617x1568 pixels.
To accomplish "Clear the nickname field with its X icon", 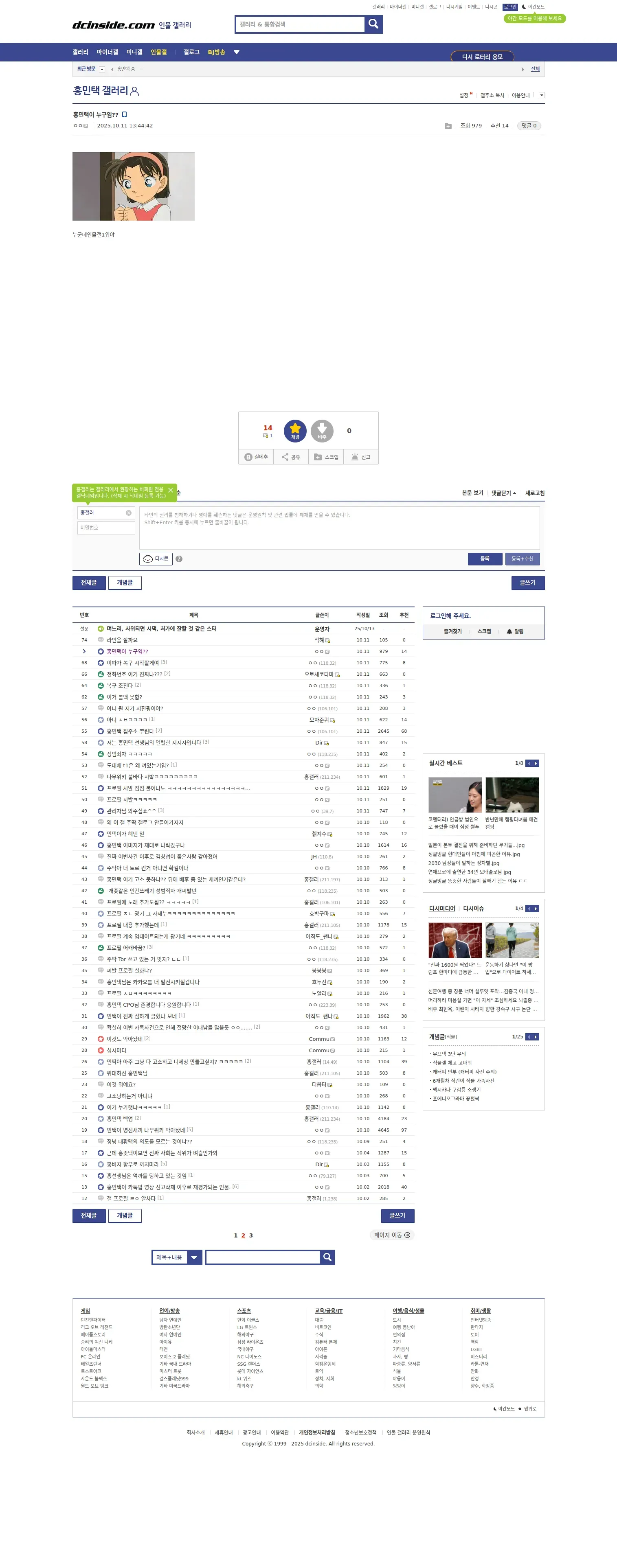I will pos(129,513).
